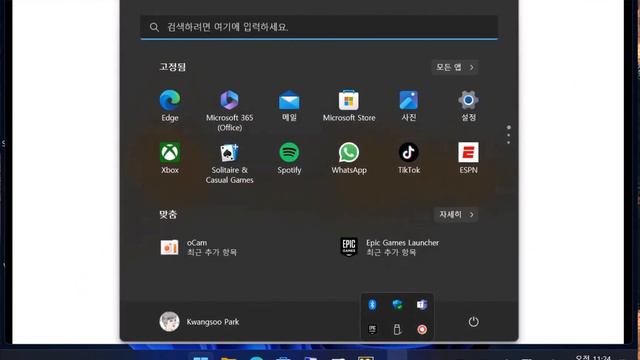The height and width of the screenshot is (360, 640).
Task: Click the power button icon
Action: pos(473,322)
